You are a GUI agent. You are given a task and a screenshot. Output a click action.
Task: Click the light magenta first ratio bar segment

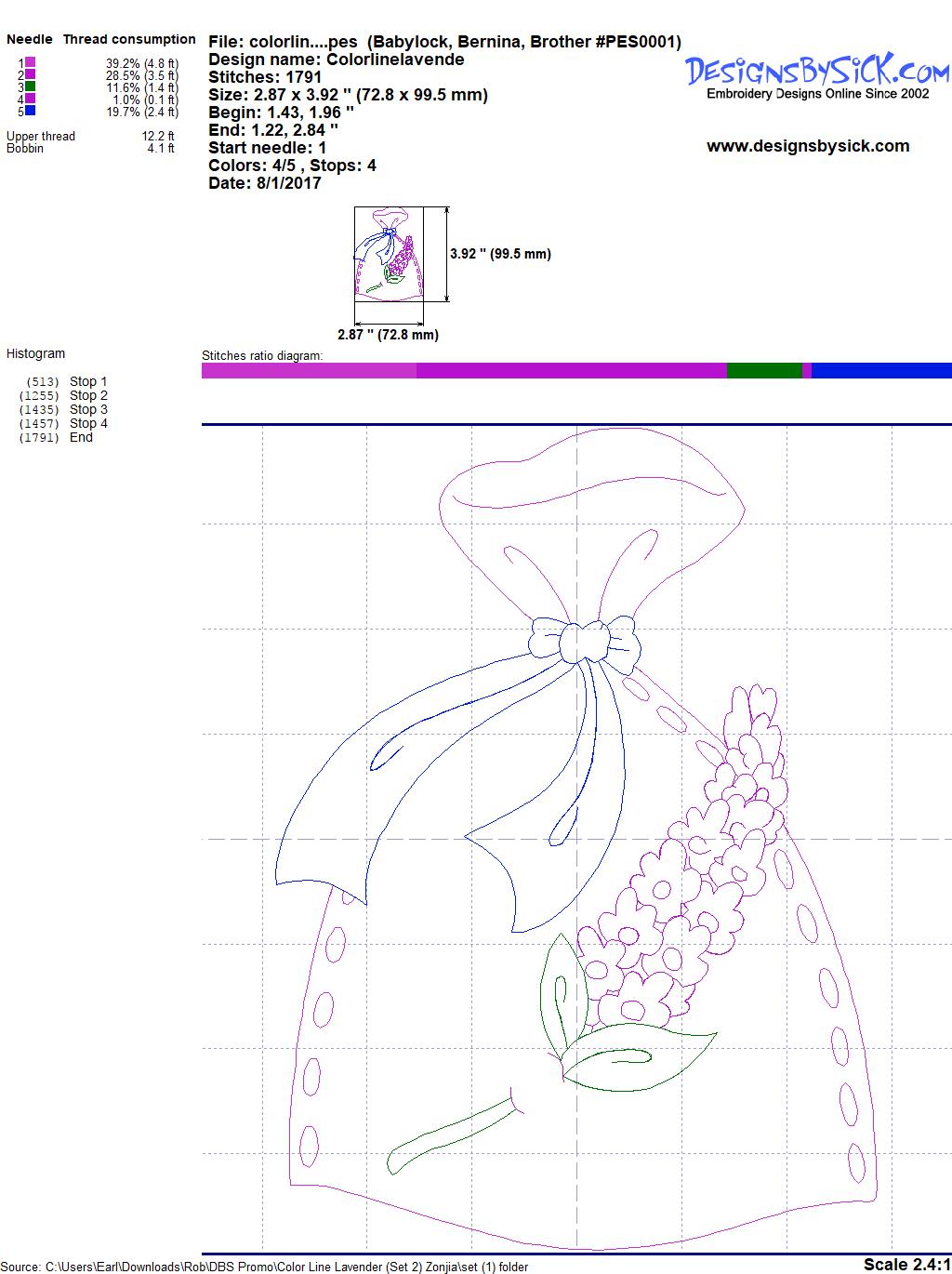pos(309,371)
